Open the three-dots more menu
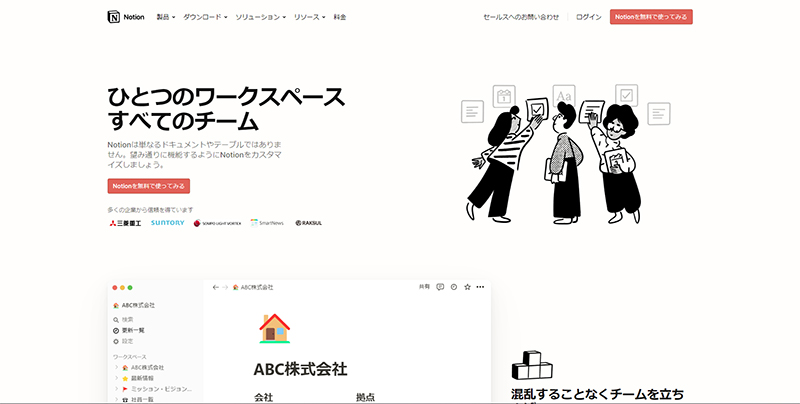The height and width of the screenshot is (404, 800). tap(480, 287)
